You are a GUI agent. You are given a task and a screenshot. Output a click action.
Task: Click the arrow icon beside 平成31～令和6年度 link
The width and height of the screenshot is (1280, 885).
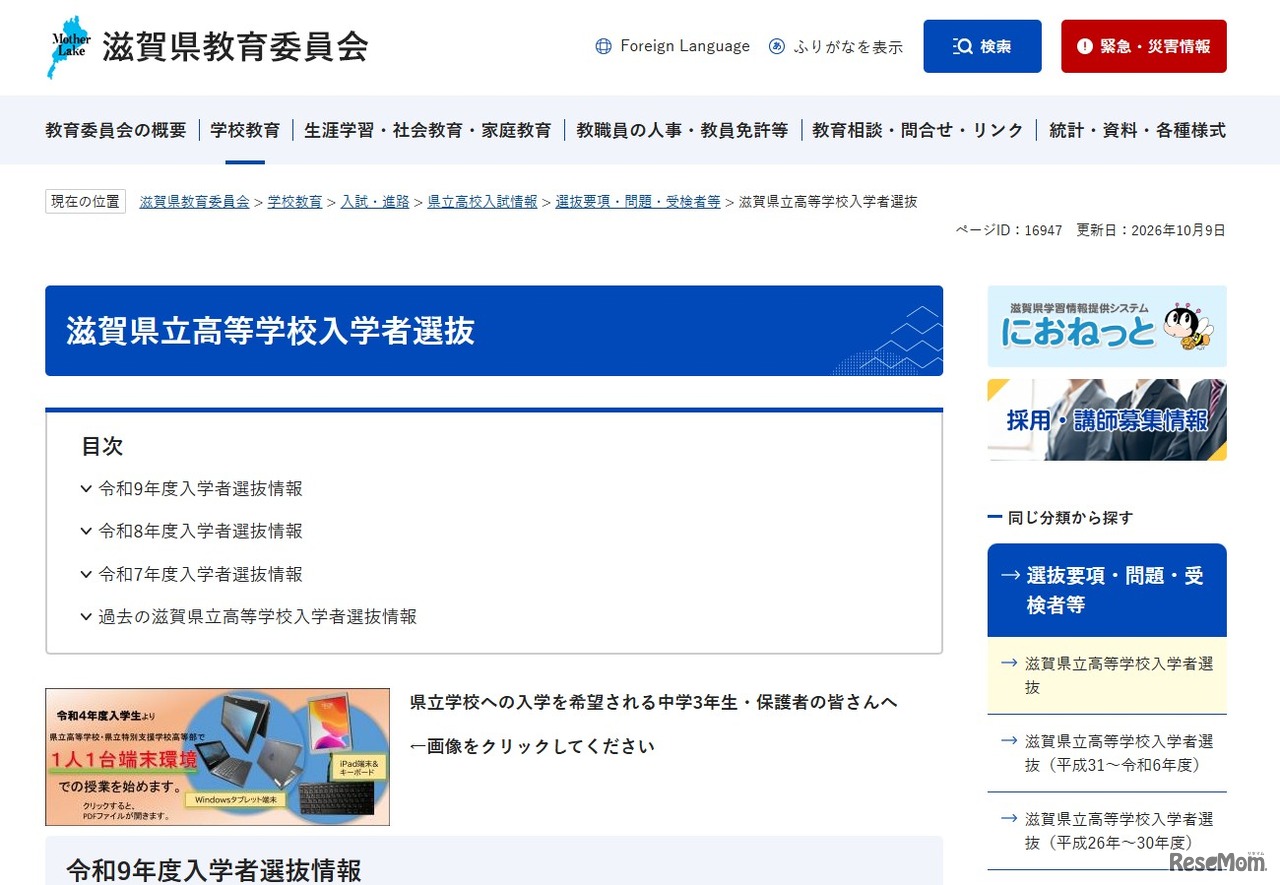[x=1008, y=741]
